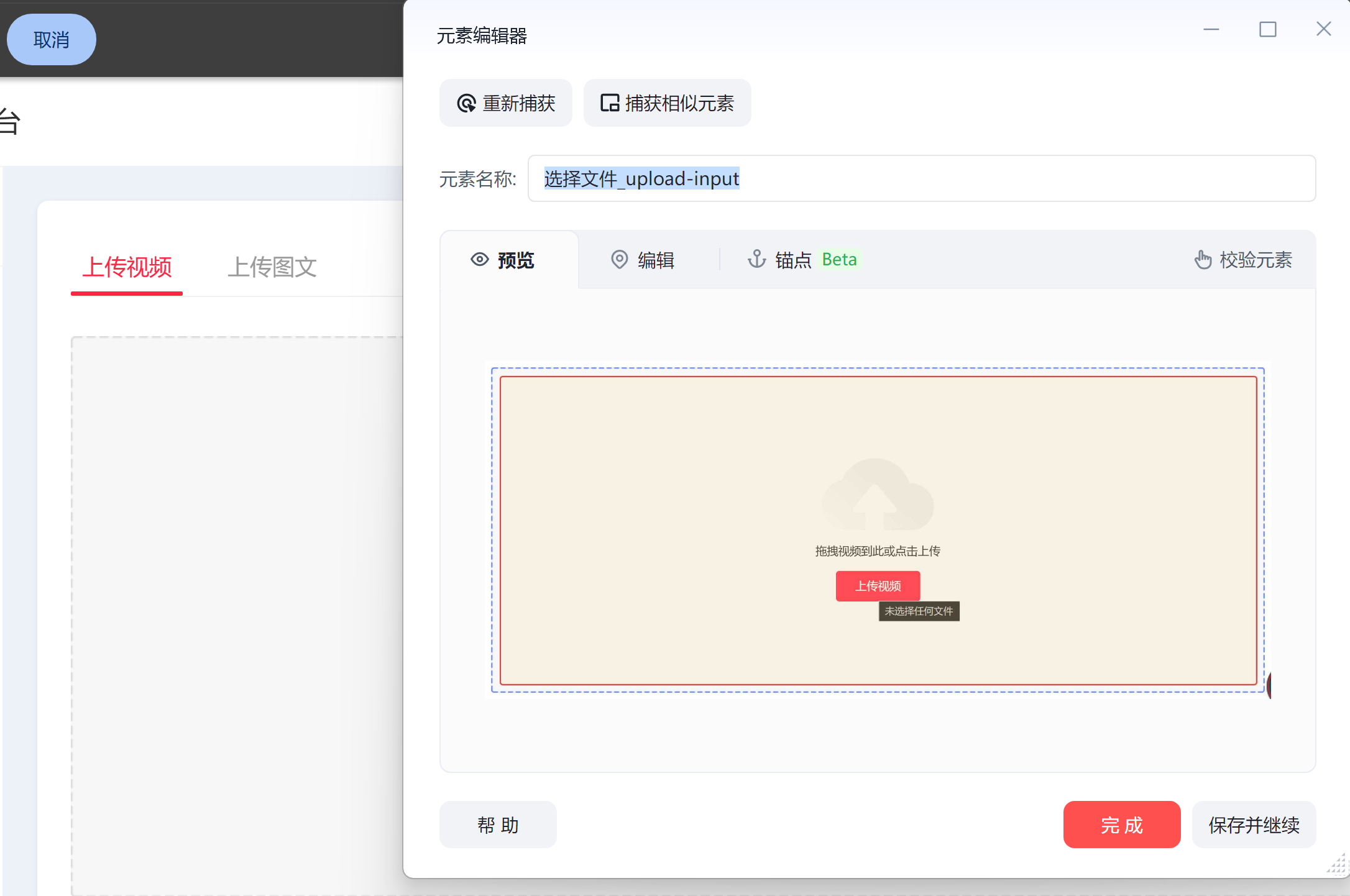Click the anchor icon beside 锚点

coord(757,260)
